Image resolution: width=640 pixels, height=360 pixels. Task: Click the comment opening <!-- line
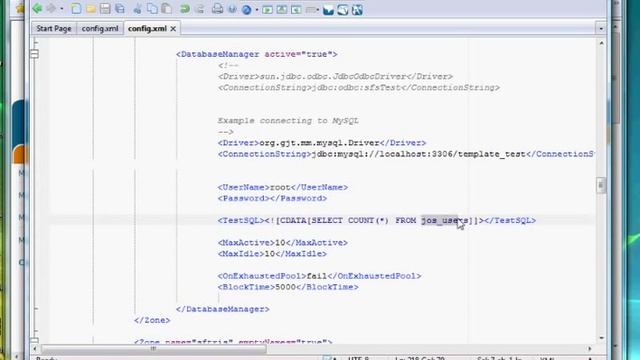228,65
